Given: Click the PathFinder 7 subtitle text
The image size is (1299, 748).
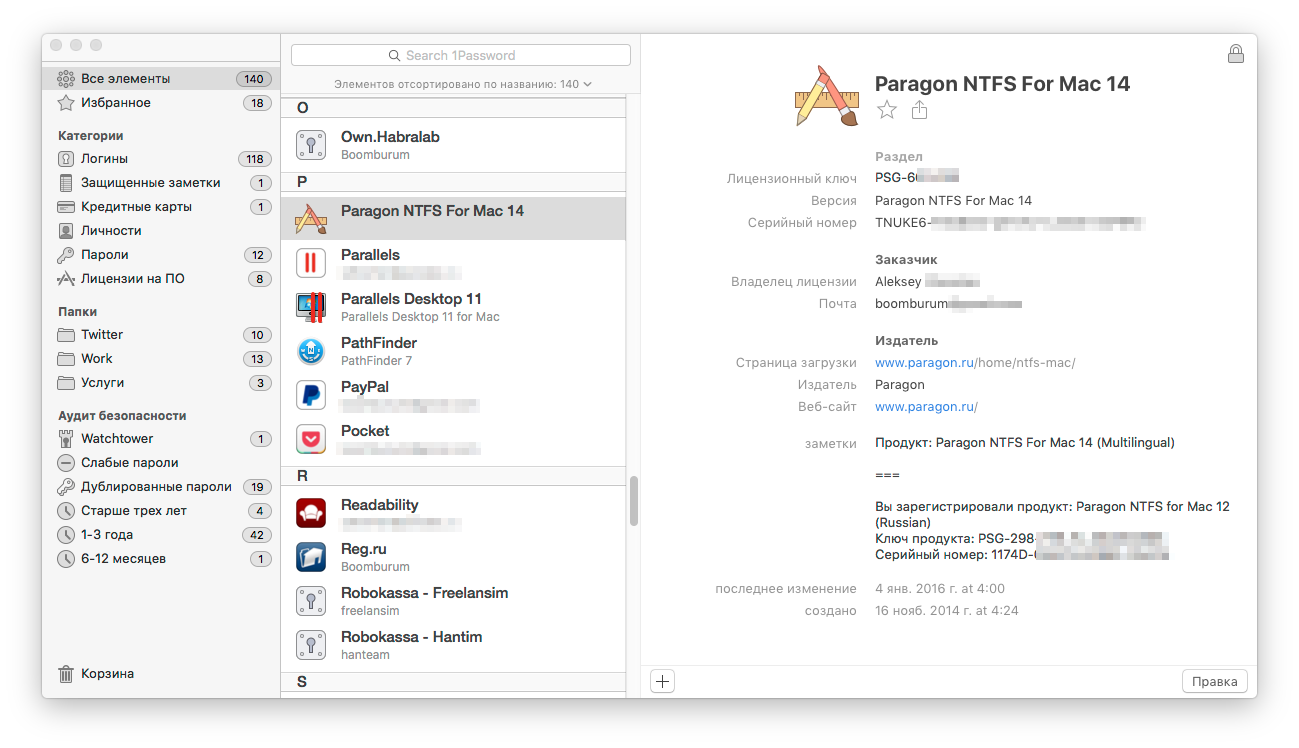Looking at the screenshot, I should [x=376, y=361].
